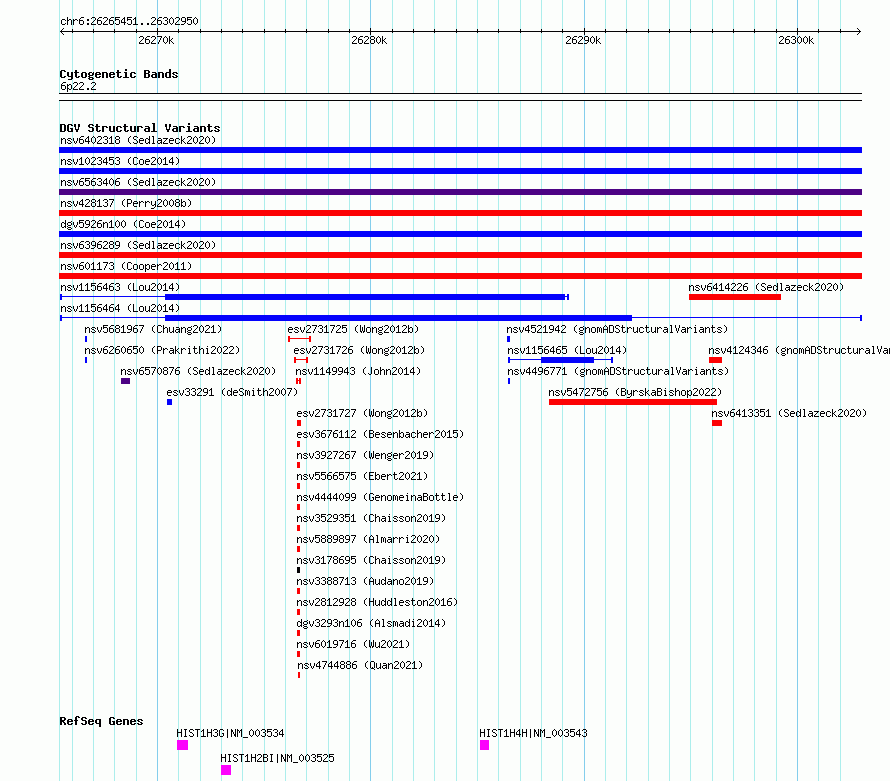Viewport: 890px width, 781px height.
Task: Select esv3676112 (Besenbacher2015) label
Action: pos(380,434)
